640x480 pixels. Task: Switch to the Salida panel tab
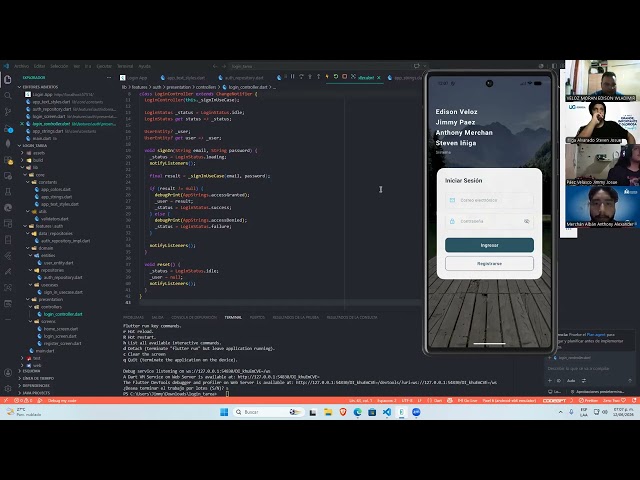coord(158,317)
